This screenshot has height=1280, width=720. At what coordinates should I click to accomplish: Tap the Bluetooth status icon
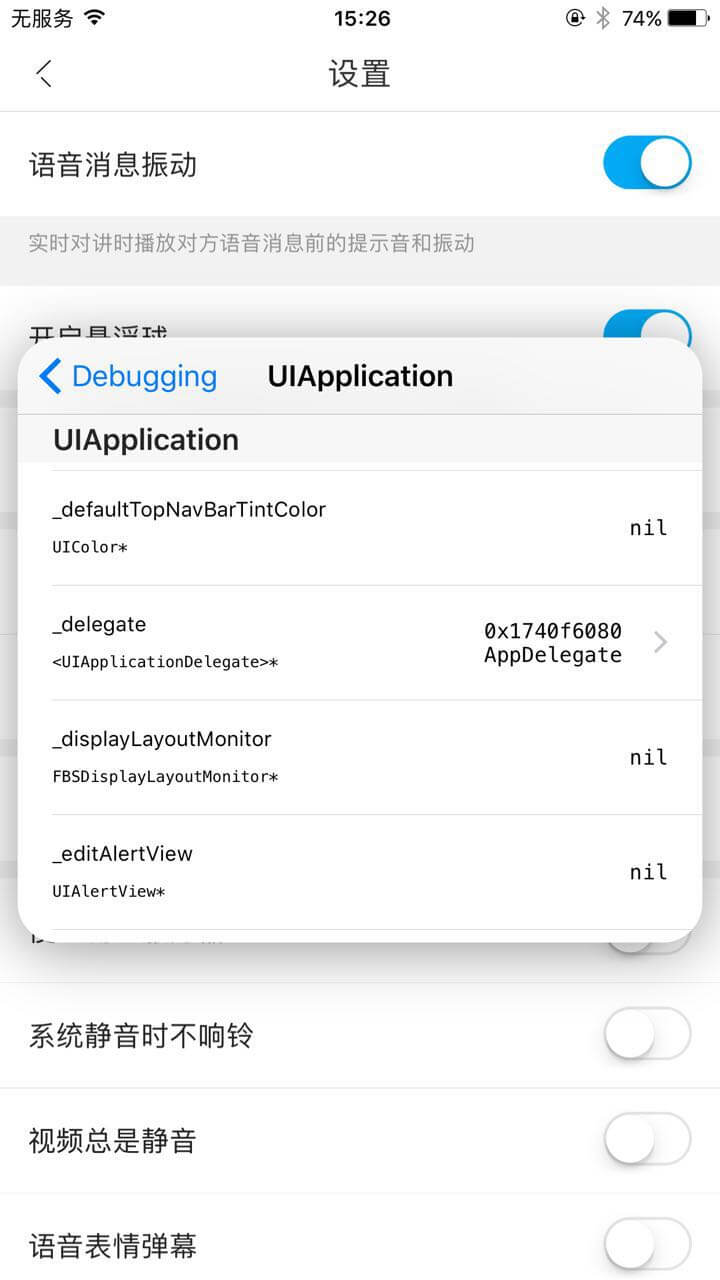[x=602, y=18]
